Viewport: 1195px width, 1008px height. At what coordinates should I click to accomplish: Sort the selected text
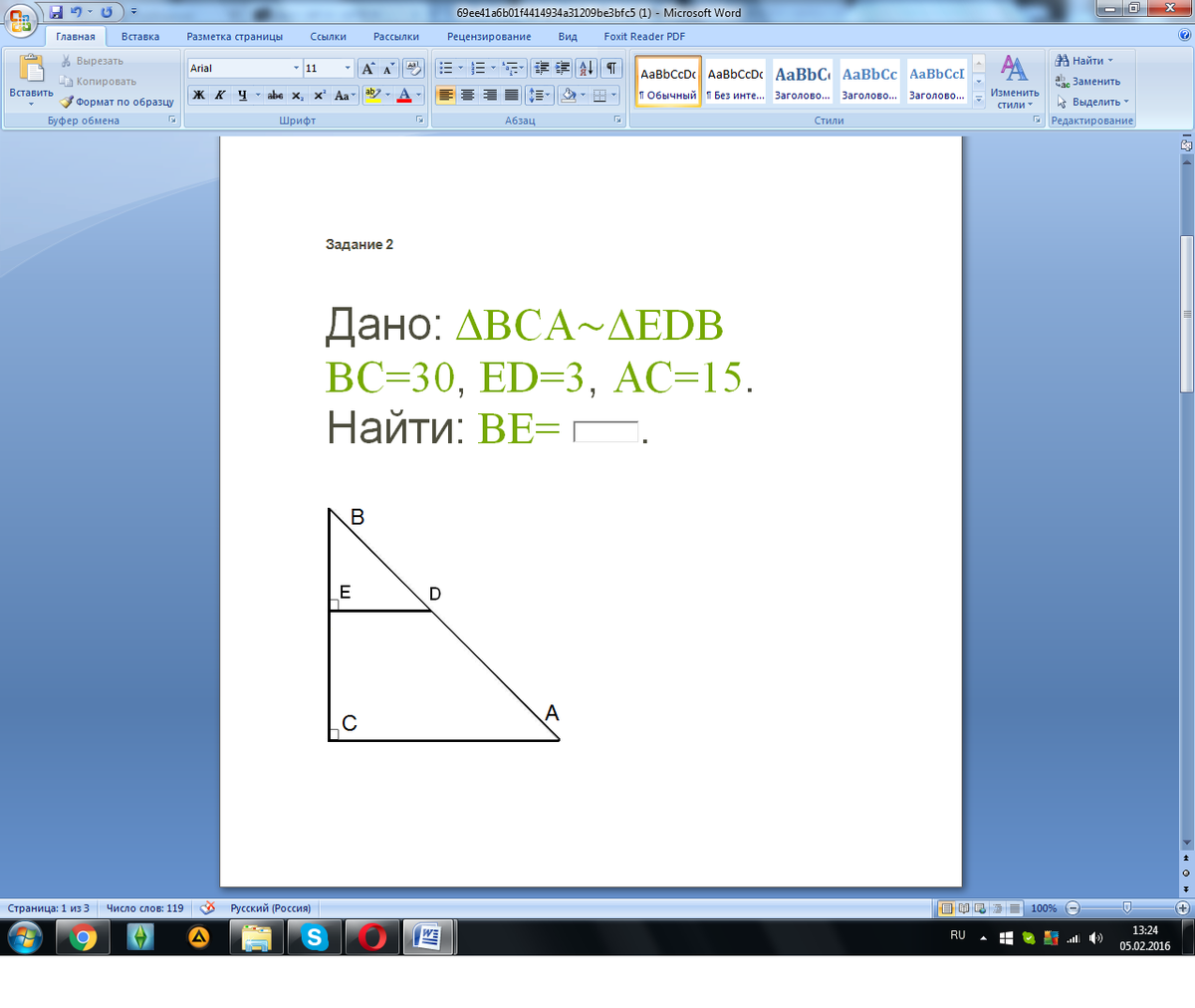[x=587, y=68]
